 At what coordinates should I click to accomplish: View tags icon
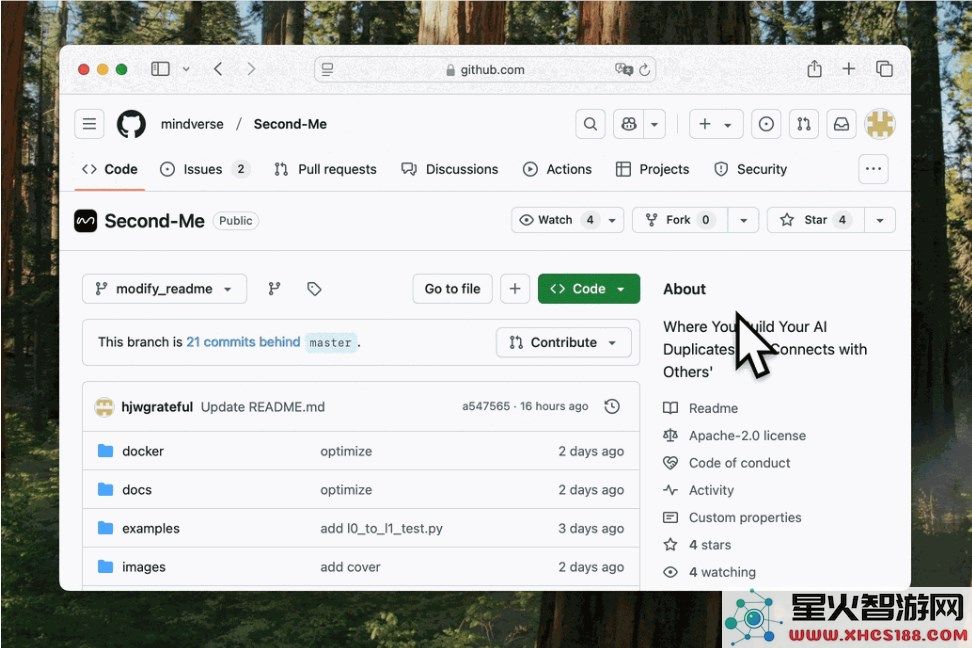tap(314, 289)
